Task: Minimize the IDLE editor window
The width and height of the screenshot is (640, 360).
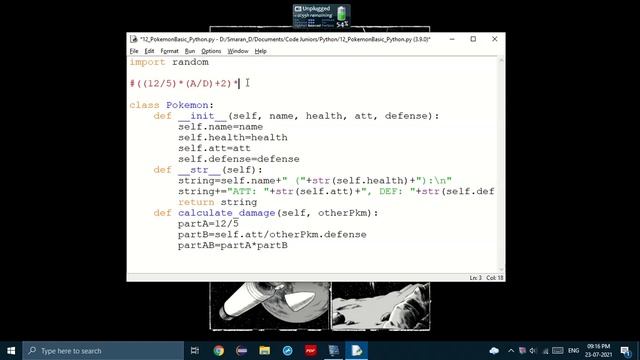Action: click(x=452, y=39)
